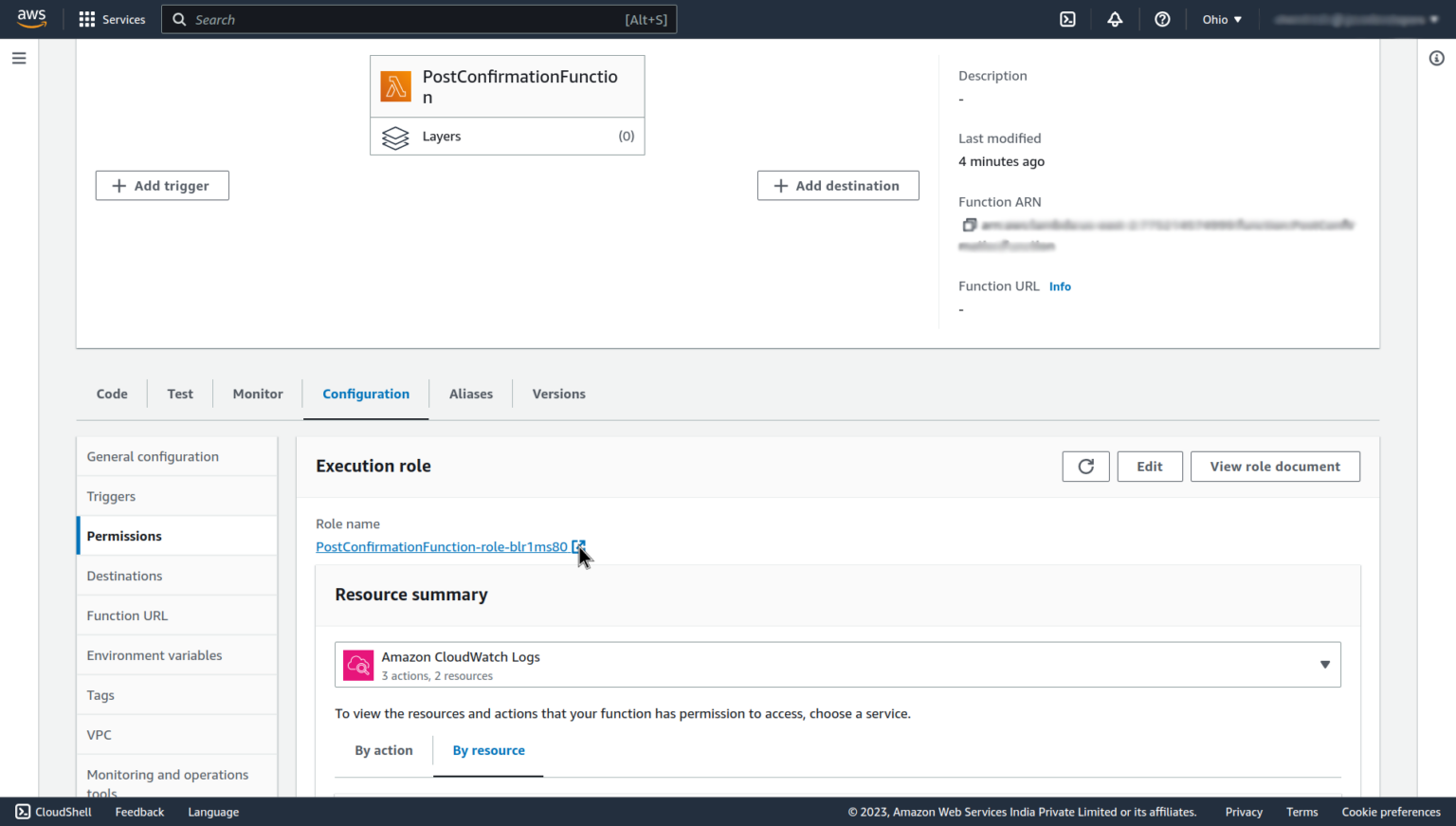Open the Ohio region selector
This screenshot has height=826, width=1456.
pyautogui.click(x=1221, y=19)
